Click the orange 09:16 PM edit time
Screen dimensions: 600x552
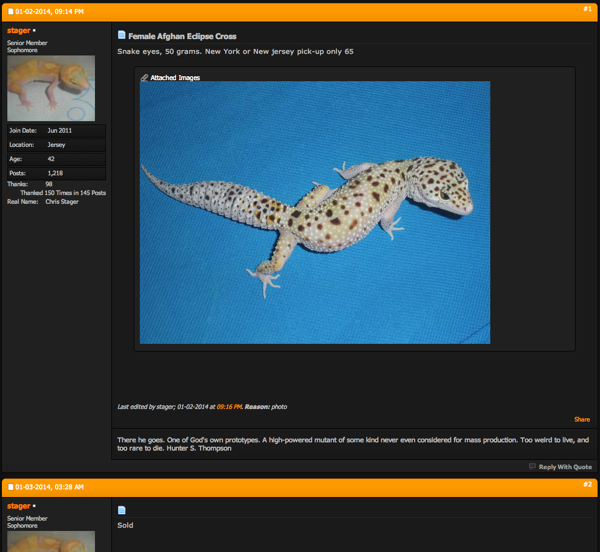point(229,407)
